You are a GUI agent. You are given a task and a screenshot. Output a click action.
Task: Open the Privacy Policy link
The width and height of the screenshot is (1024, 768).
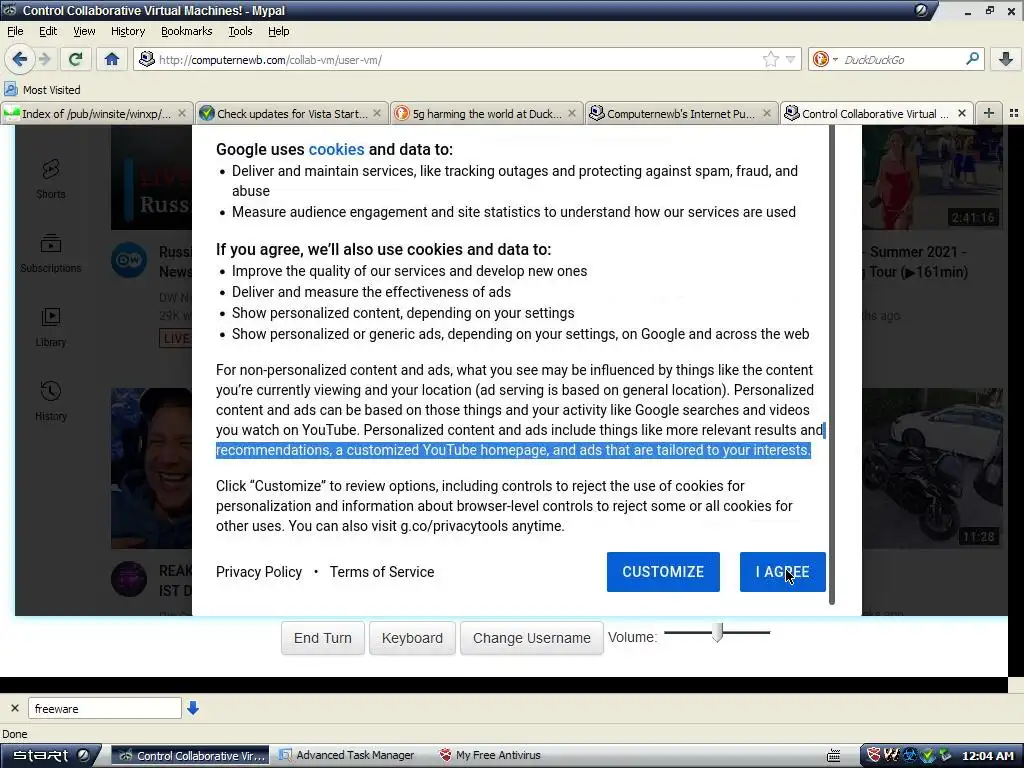point(259,572)
